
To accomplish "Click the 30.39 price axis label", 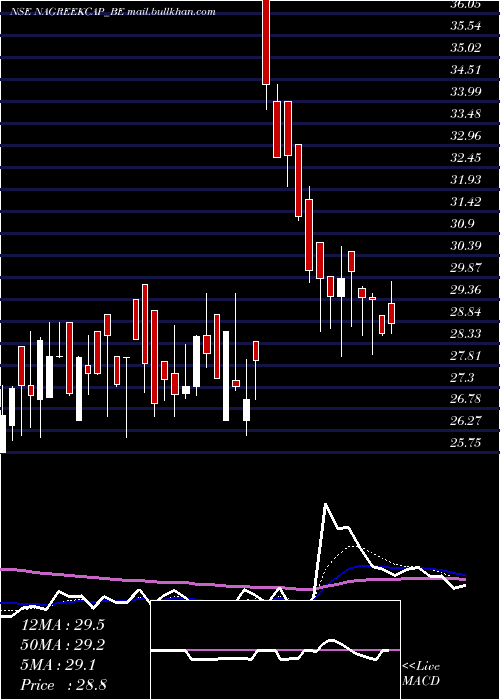I will [466, 246].
